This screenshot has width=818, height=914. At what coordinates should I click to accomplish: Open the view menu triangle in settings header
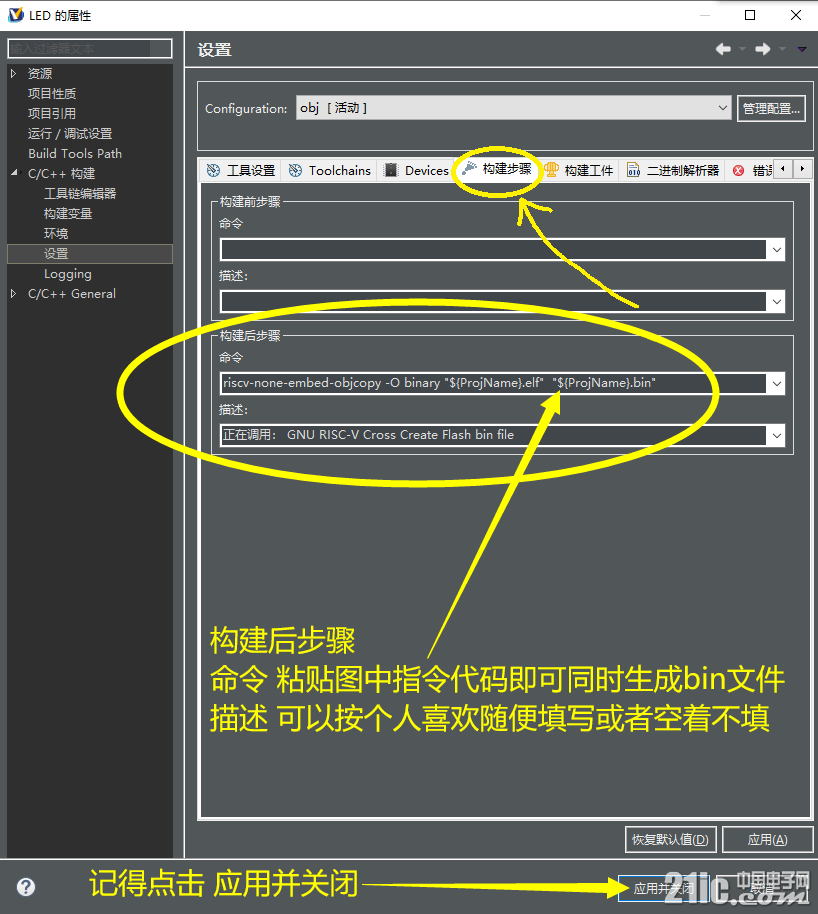[x=802, y=50]
